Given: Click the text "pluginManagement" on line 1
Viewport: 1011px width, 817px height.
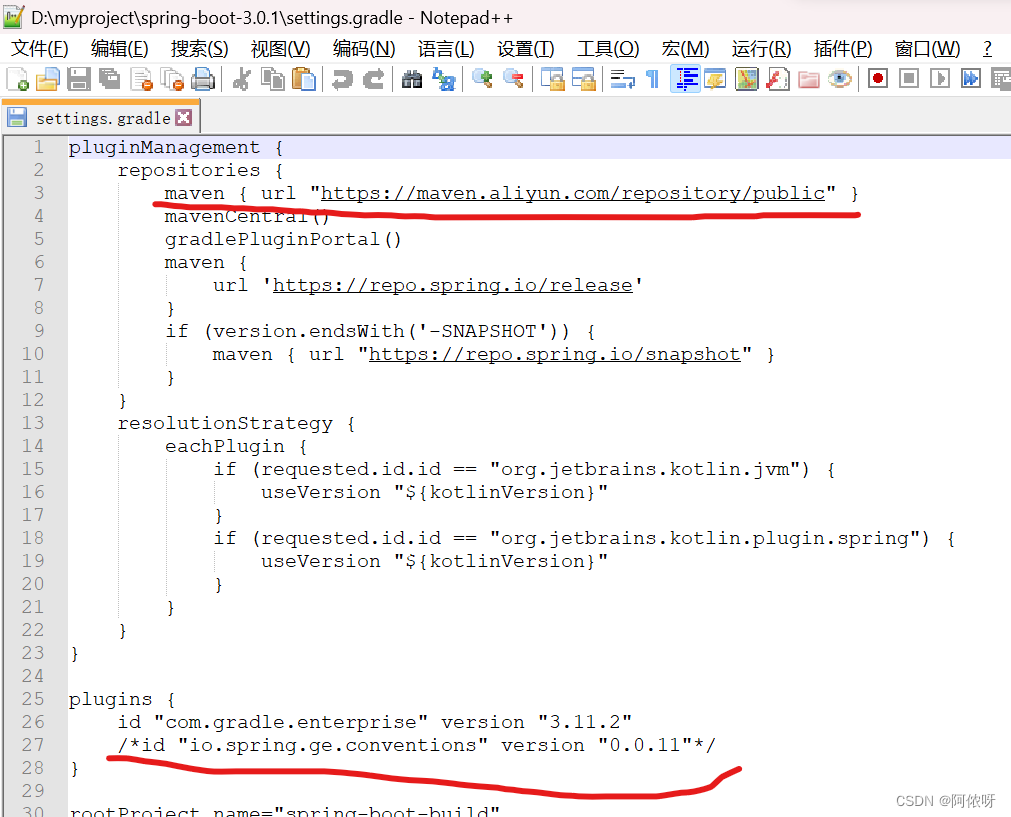Looking at the screenshot, I should pyautogui.click(x=164, y=147).
